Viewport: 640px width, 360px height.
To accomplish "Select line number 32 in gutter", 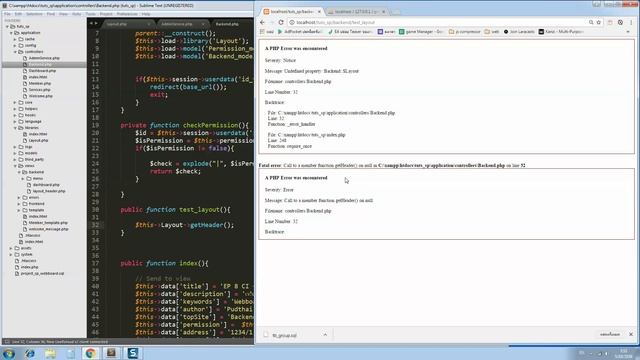I will (x=96, y=225).
